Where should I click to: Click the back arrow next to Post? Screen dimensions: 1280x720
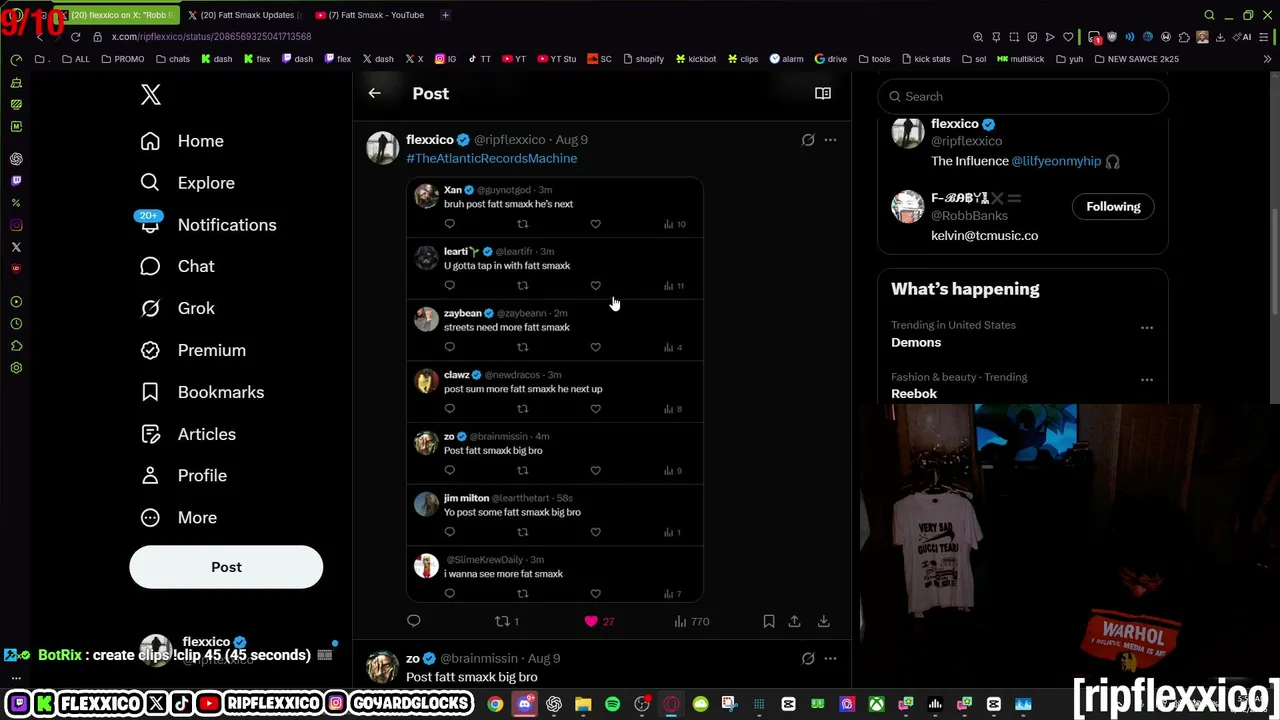coord(374,93)
